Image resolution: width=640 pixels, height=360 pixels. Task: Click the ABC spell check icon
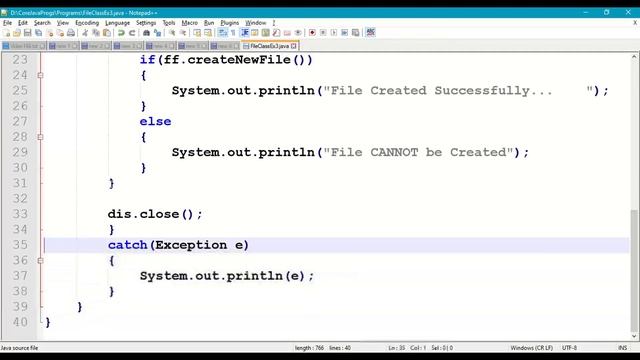(x=370, y=33)
